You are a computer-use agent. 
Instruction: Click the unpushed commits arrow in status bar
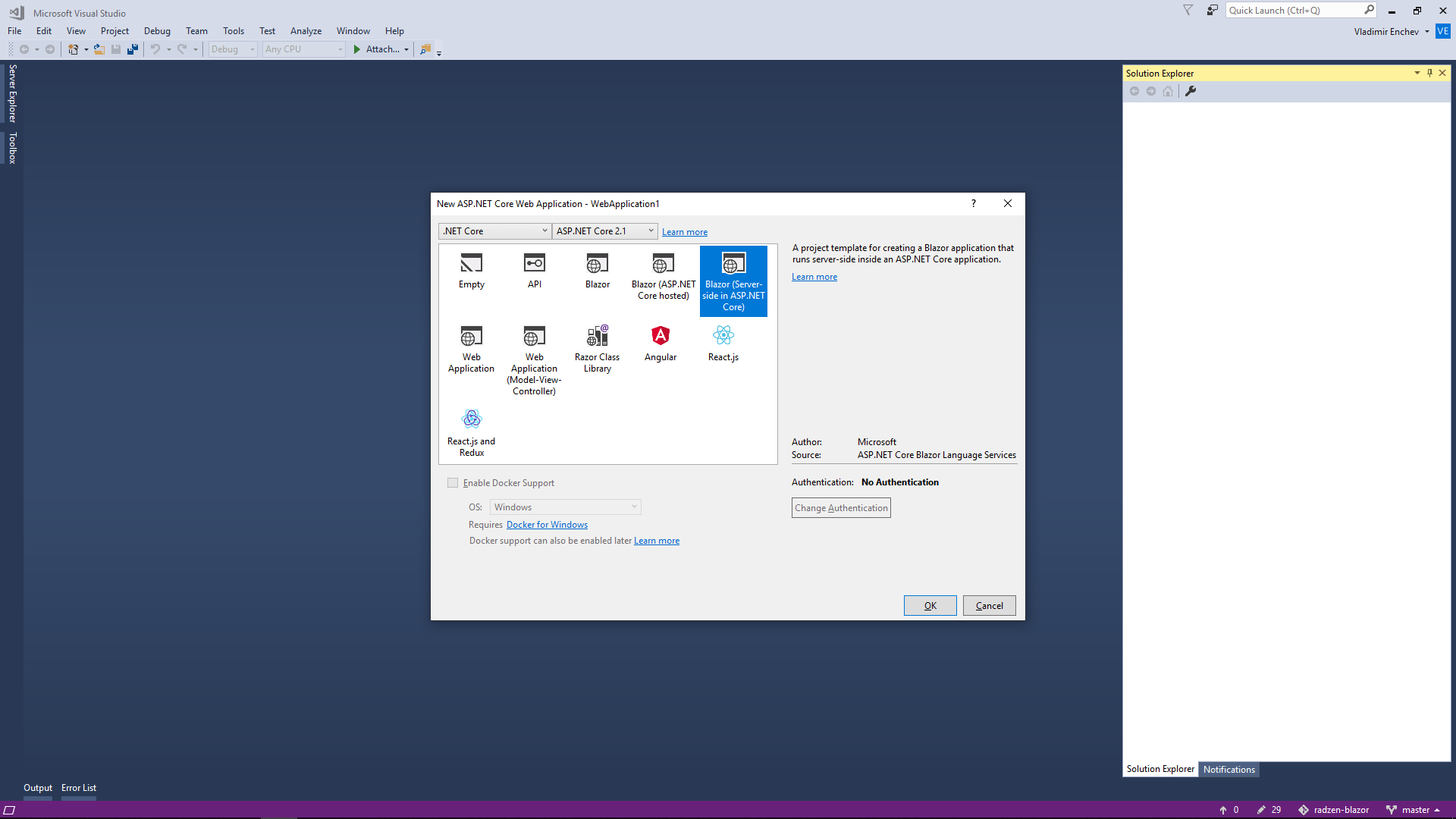tap(1222, 810)
